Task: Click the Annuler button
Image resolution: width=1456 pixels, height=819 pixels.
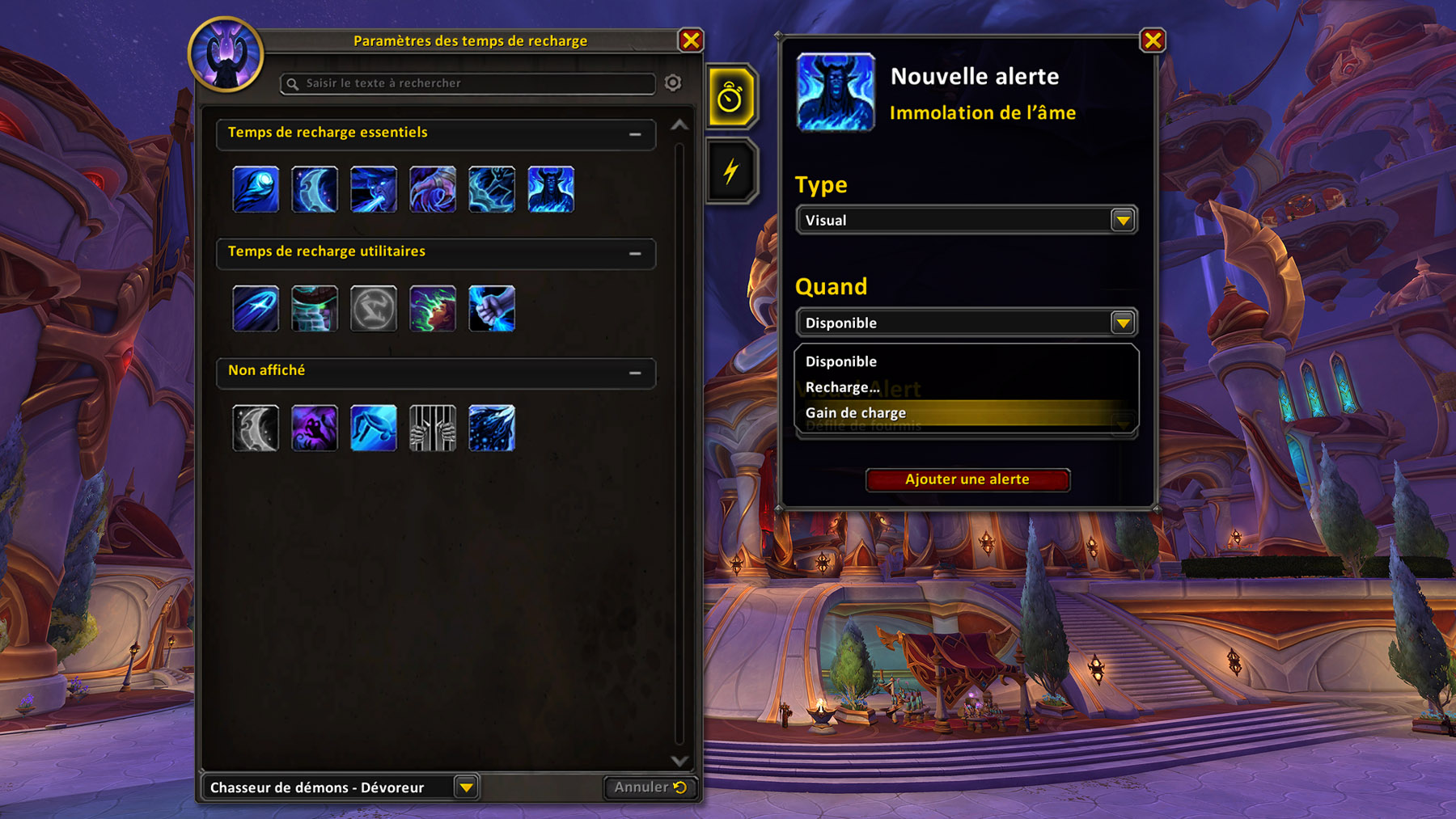Action: pos(650,787)
